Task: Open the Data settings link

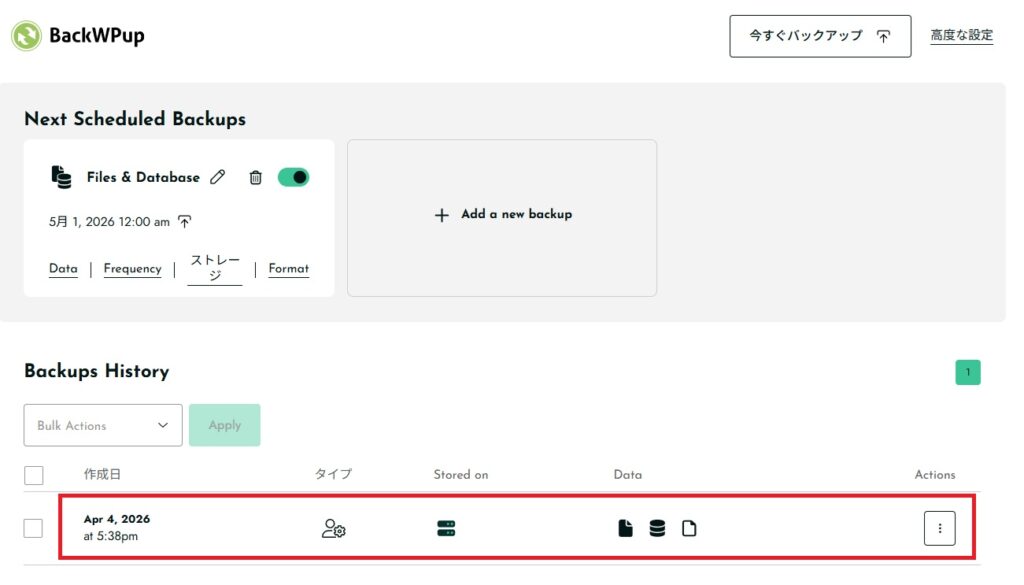Action: pos(63,269)
